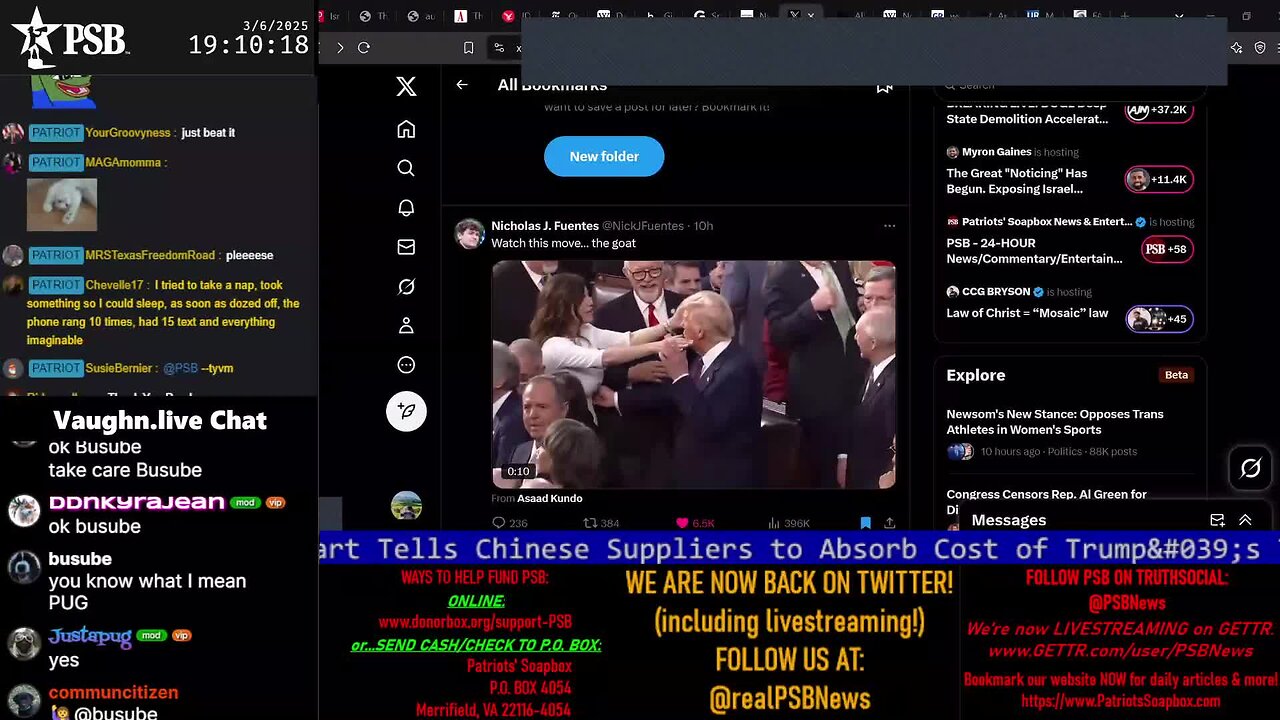Open Asaad Kundo source link

point(549,498)
